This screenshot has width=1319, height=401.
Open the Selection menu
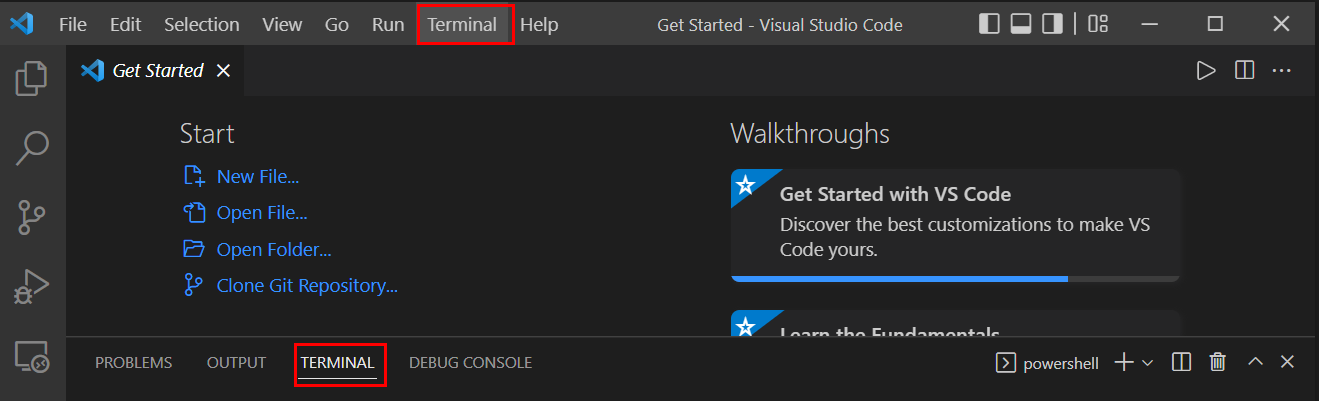click(202, 24)
